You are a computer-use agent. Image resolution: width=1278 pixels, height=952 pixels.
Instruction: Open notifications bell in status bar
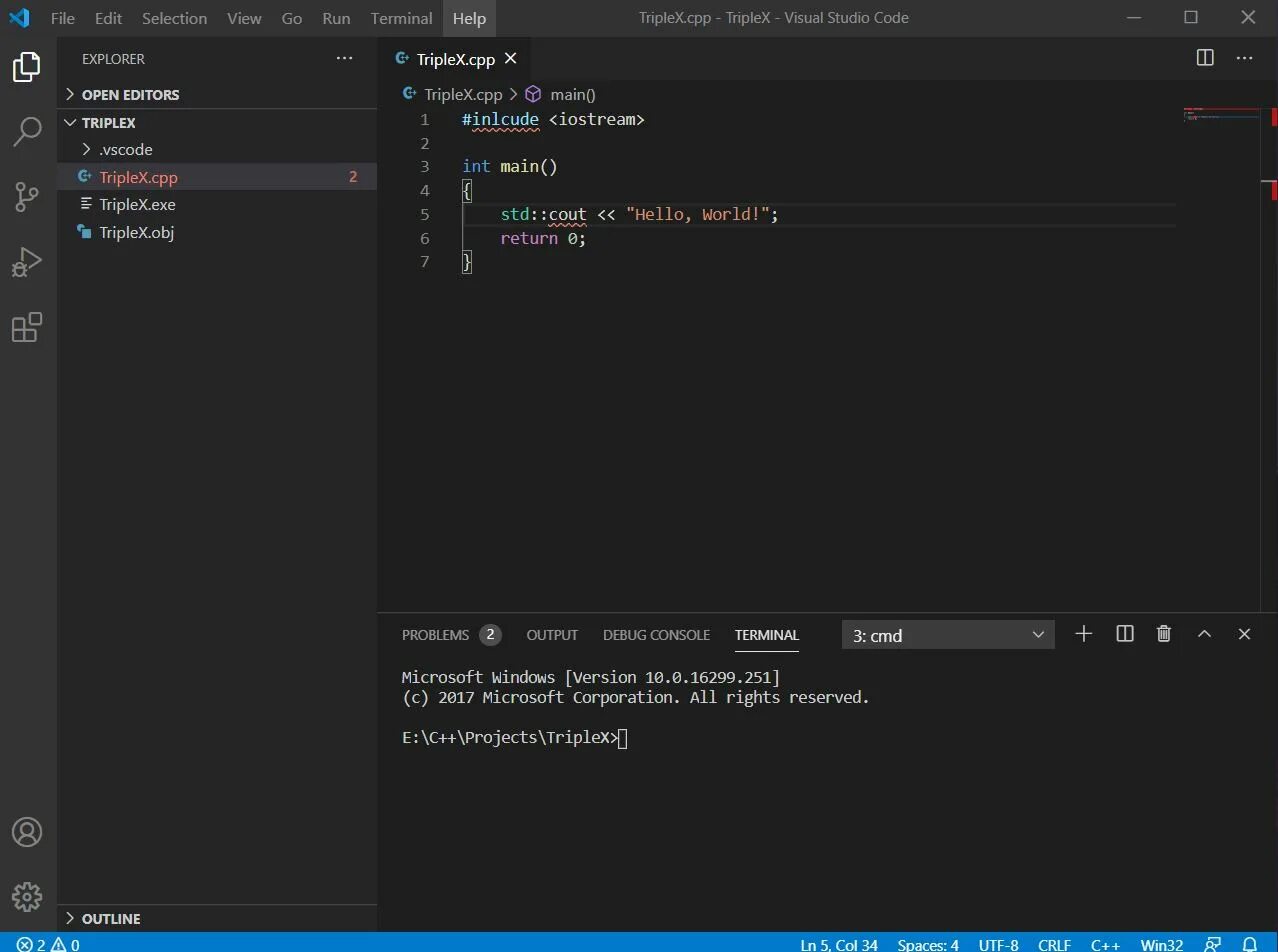coord(1249,944)
